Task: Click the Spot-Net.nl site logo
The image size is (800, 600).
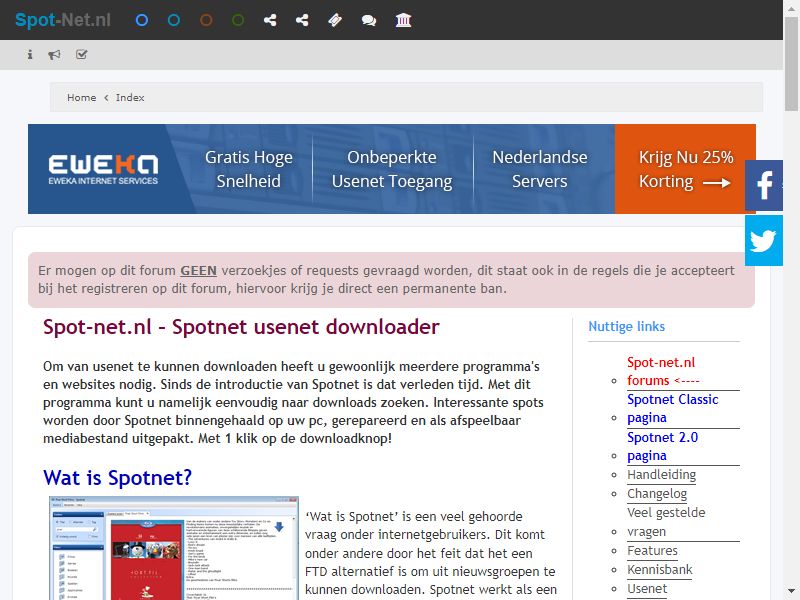Action: pyautogui.click(x=63, y=20)
